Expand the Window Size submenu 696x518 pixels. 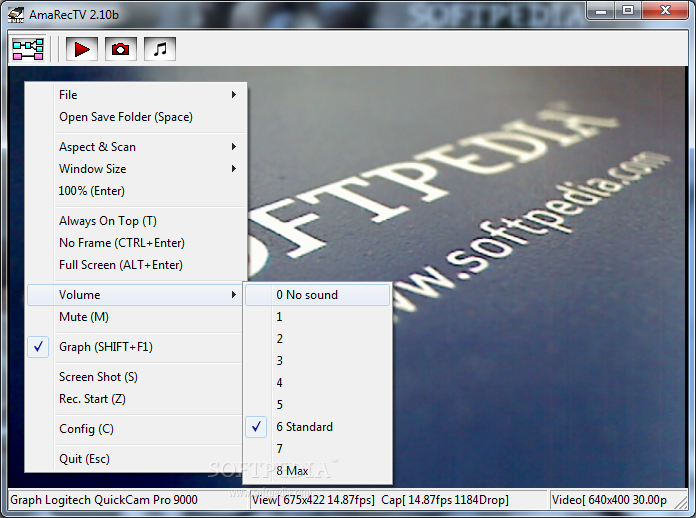pos(137,169)
